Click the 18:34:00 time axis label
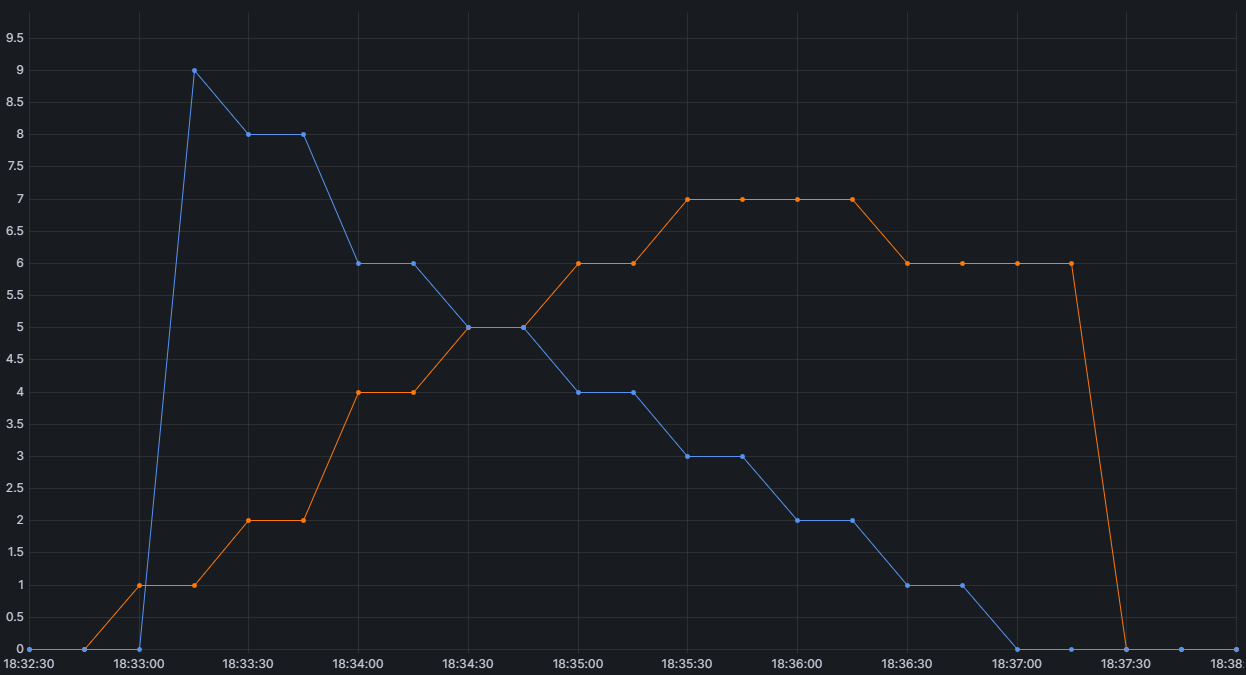The height and width of the screenshot is (675, 1246). coord(358,663)
